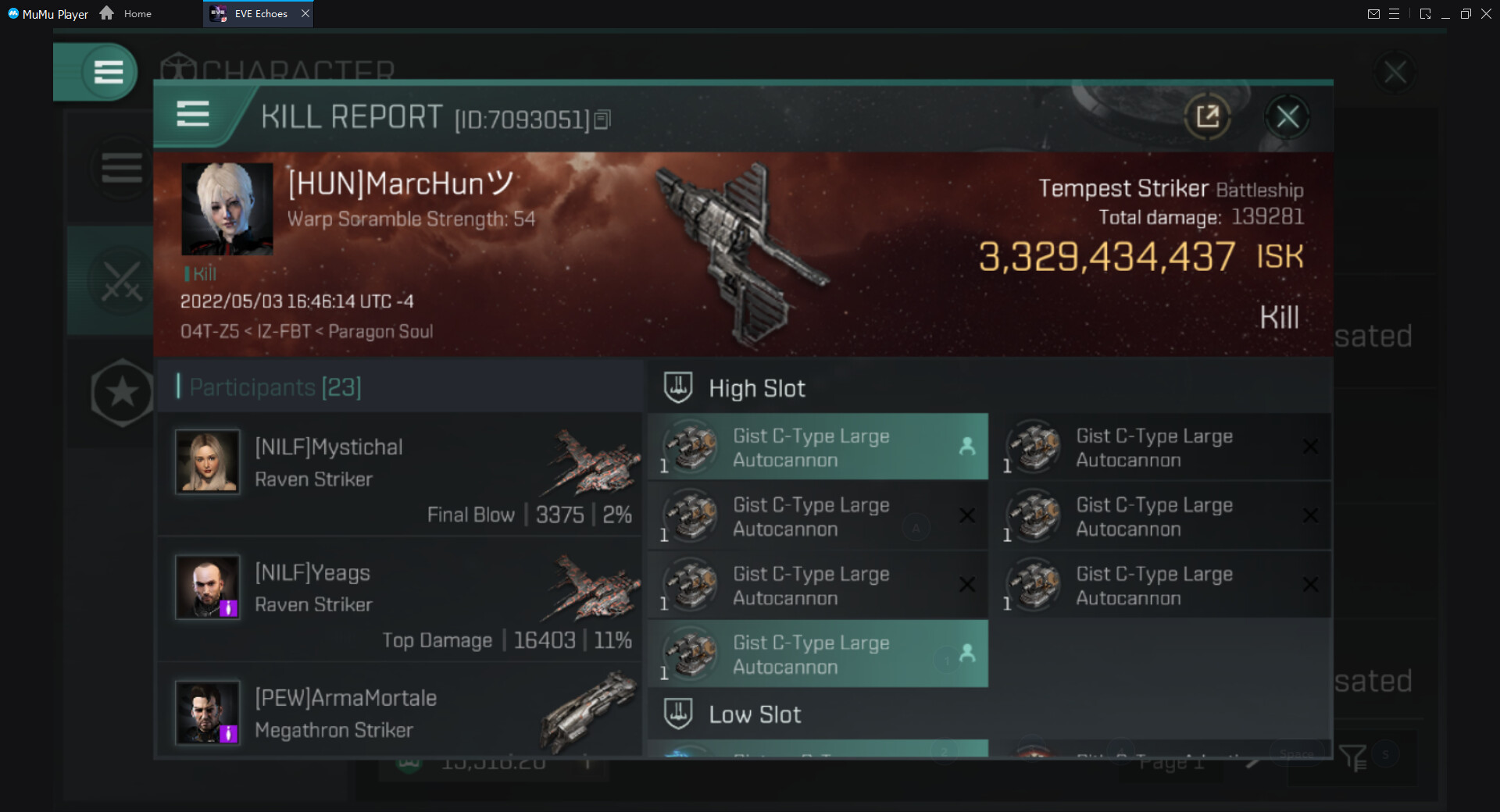Open the MarcHun victim portrait
The height and width of the screenshot is (812, 1500).
point(227,209)
